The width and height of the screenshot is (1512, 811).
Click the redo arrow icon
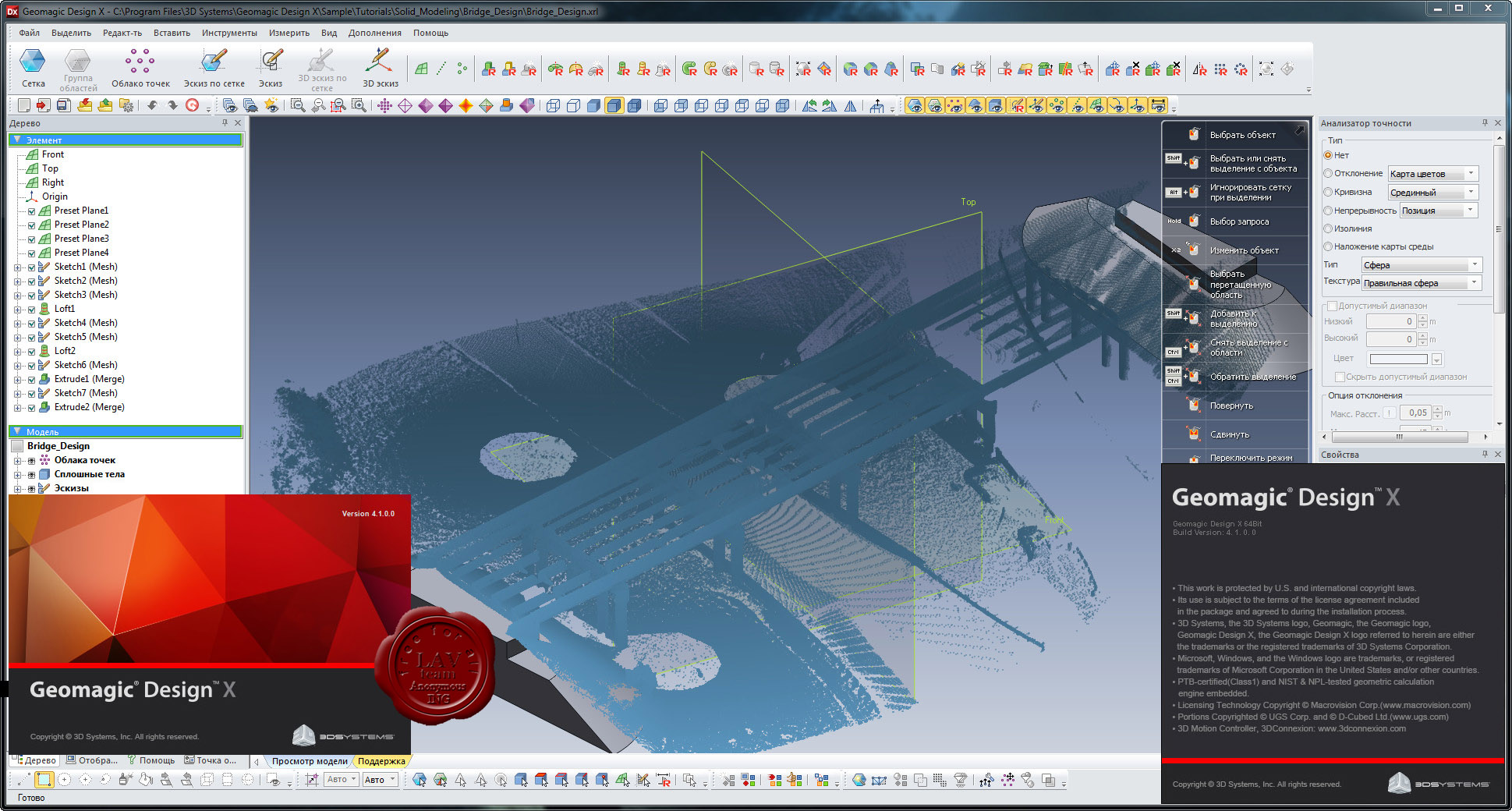172,105
